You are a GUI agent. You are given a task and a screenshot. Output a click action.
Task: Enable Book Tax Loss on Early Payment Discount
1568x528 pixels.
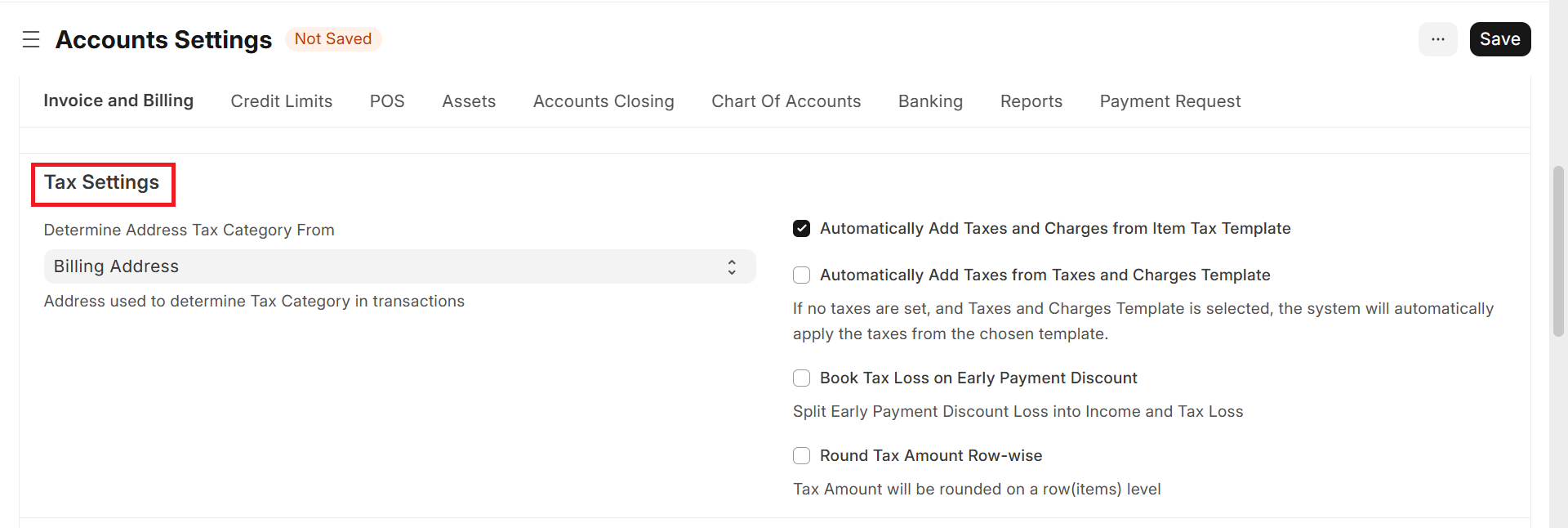coord(802,378)
